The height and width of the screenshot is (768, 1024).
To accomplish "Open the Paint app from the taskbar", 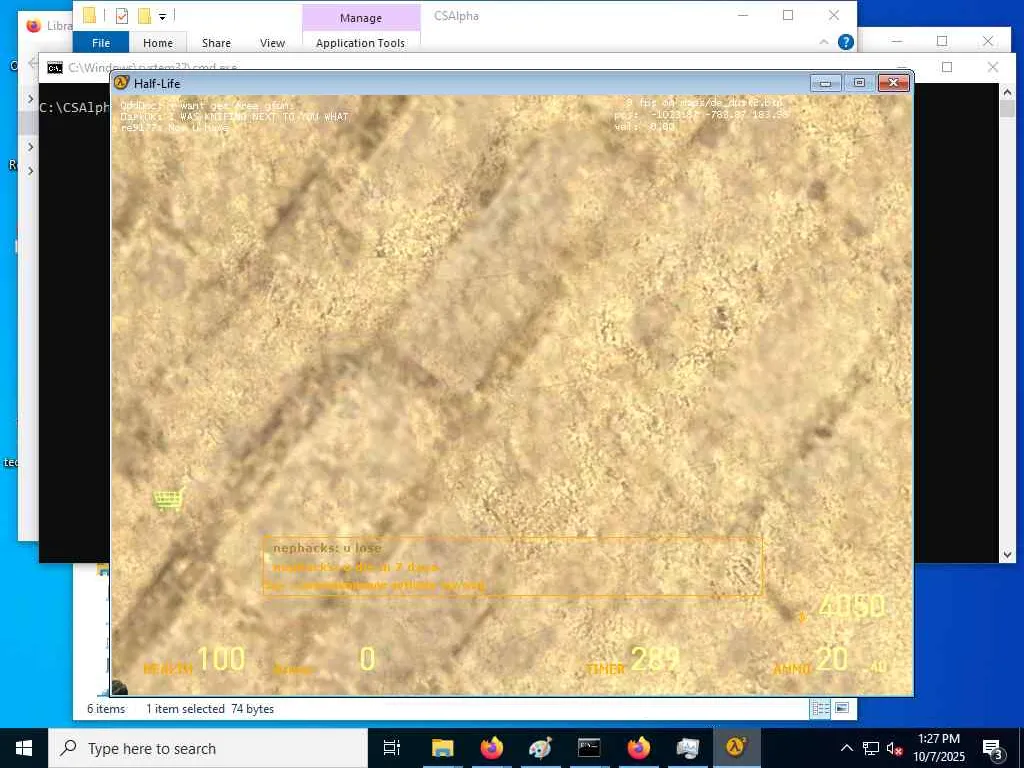I will (540, 748).
